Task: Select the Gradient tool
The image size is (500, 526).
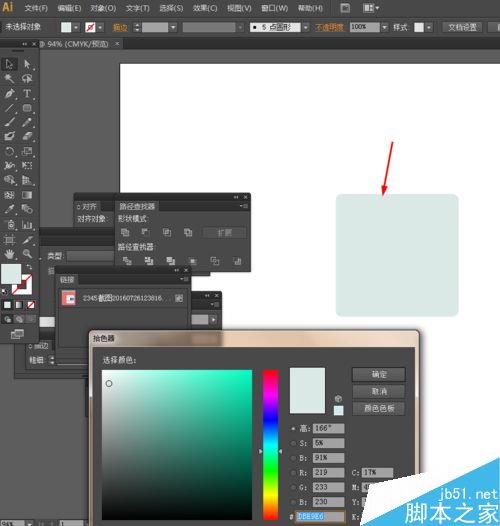Action: [x=27, y=195]
